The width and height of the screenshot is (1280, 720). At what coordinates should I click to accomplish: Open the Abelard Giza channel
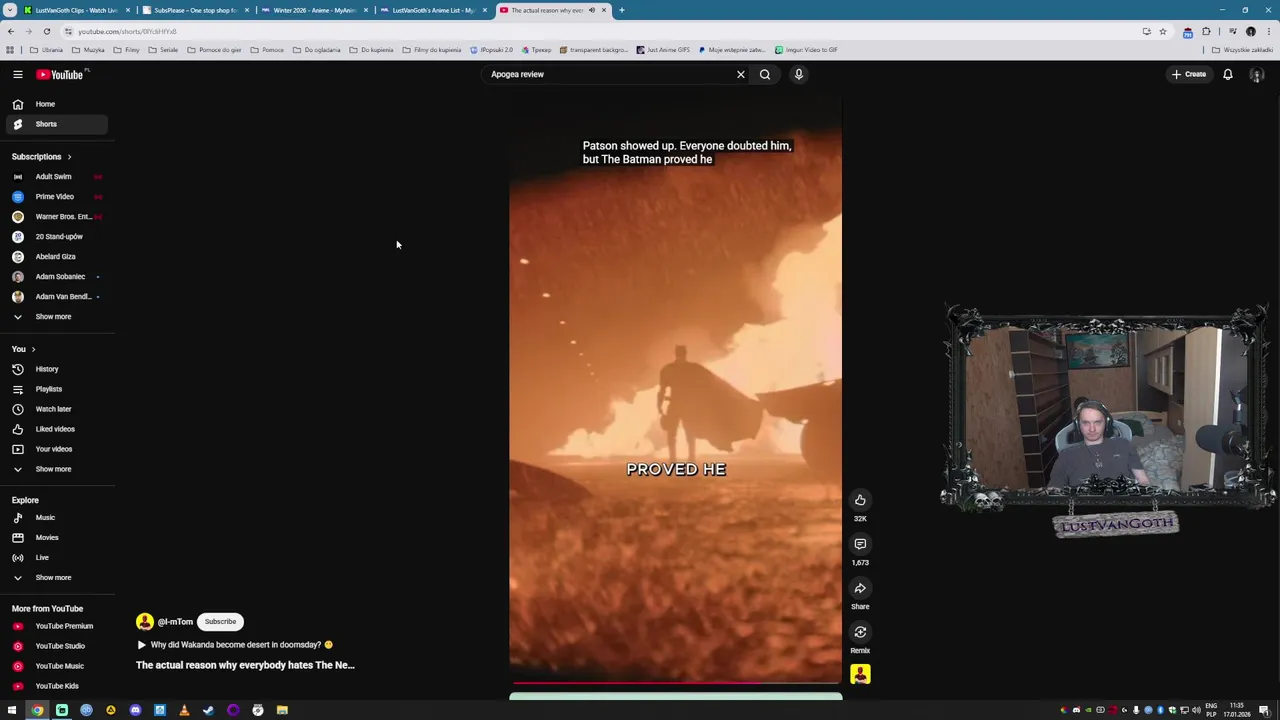55,257
